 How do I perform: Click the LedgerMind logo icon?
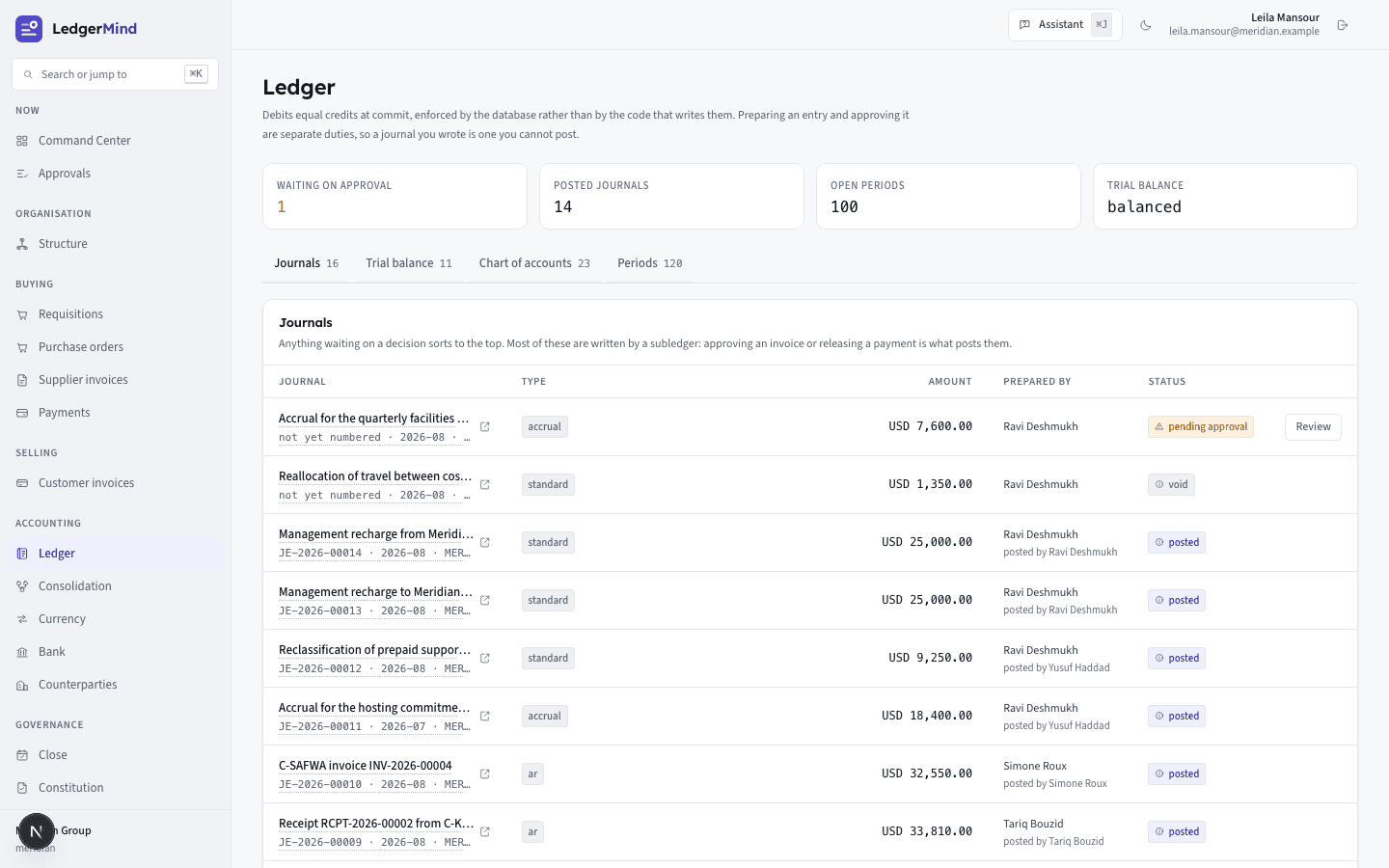click(x=29, y=29)
